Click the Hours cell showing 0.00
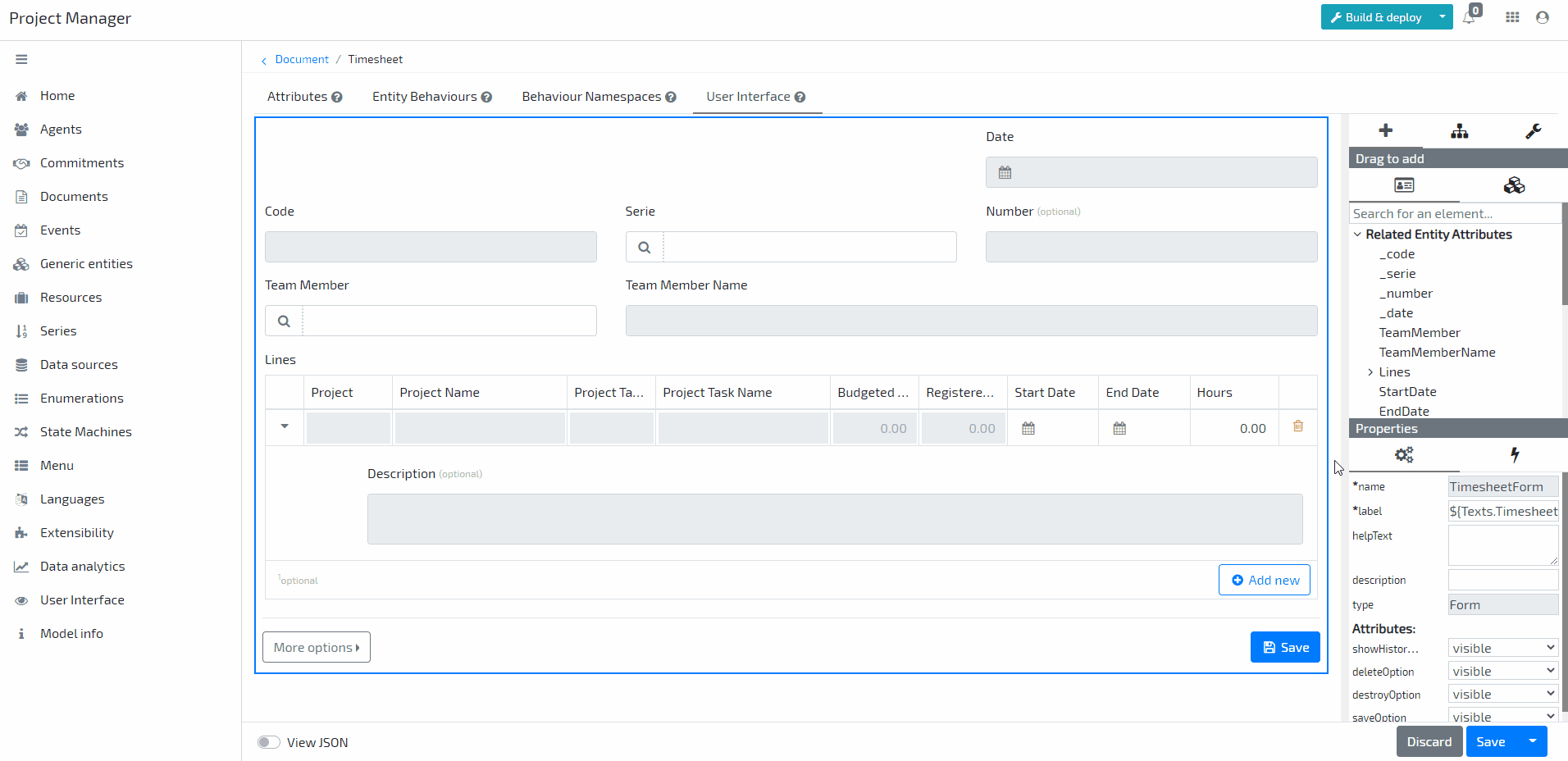Screen dimensions: 1568x761 pyautogui.click(x=1234, y=428)
